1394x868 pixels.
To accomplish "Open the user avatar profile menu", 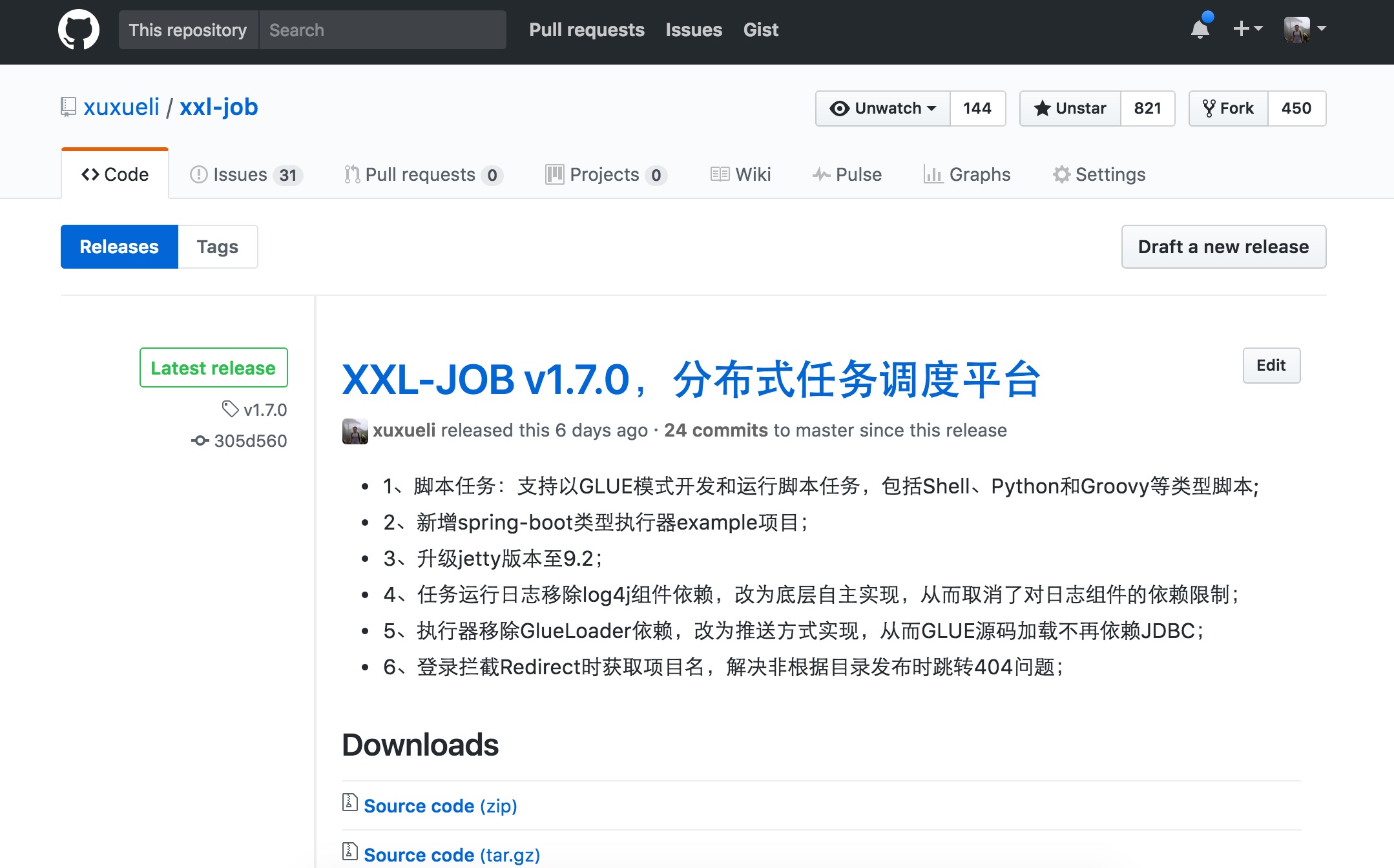I will coord(1304,29).
